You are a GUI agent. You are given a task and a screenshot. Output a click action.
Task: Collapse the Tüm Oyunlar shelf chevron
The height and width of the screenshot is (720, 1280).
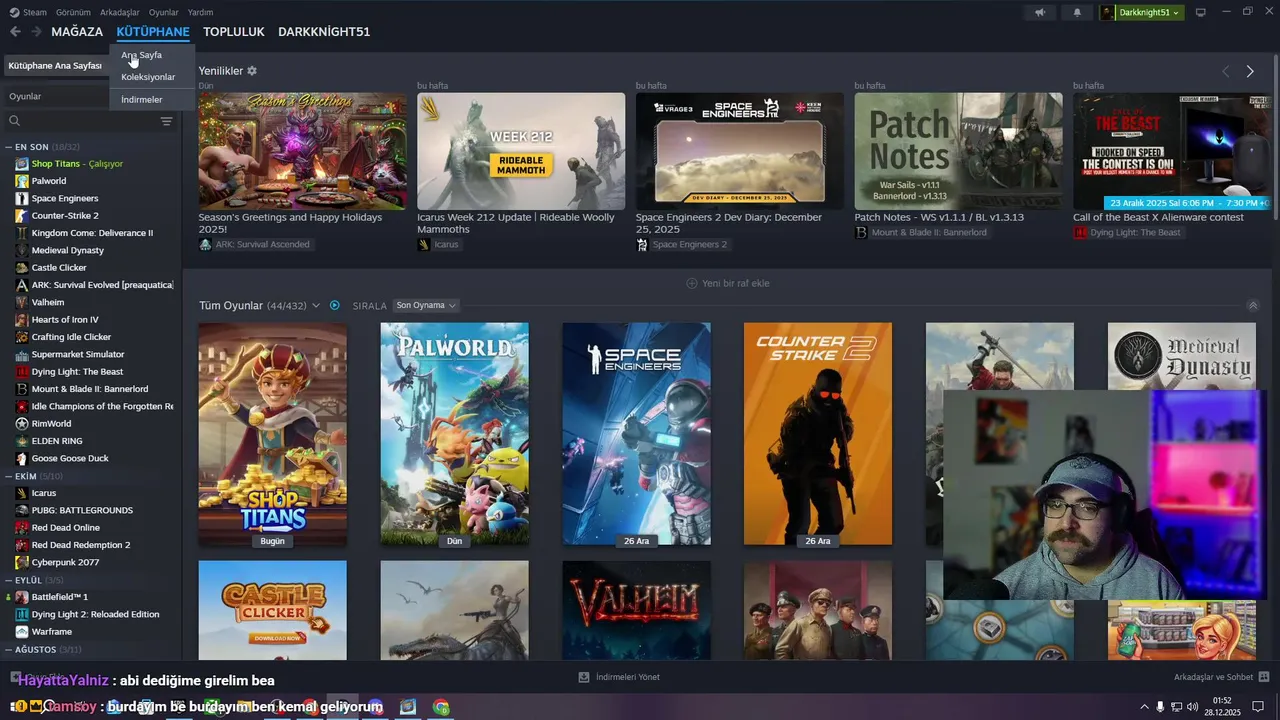(1253, 306)
